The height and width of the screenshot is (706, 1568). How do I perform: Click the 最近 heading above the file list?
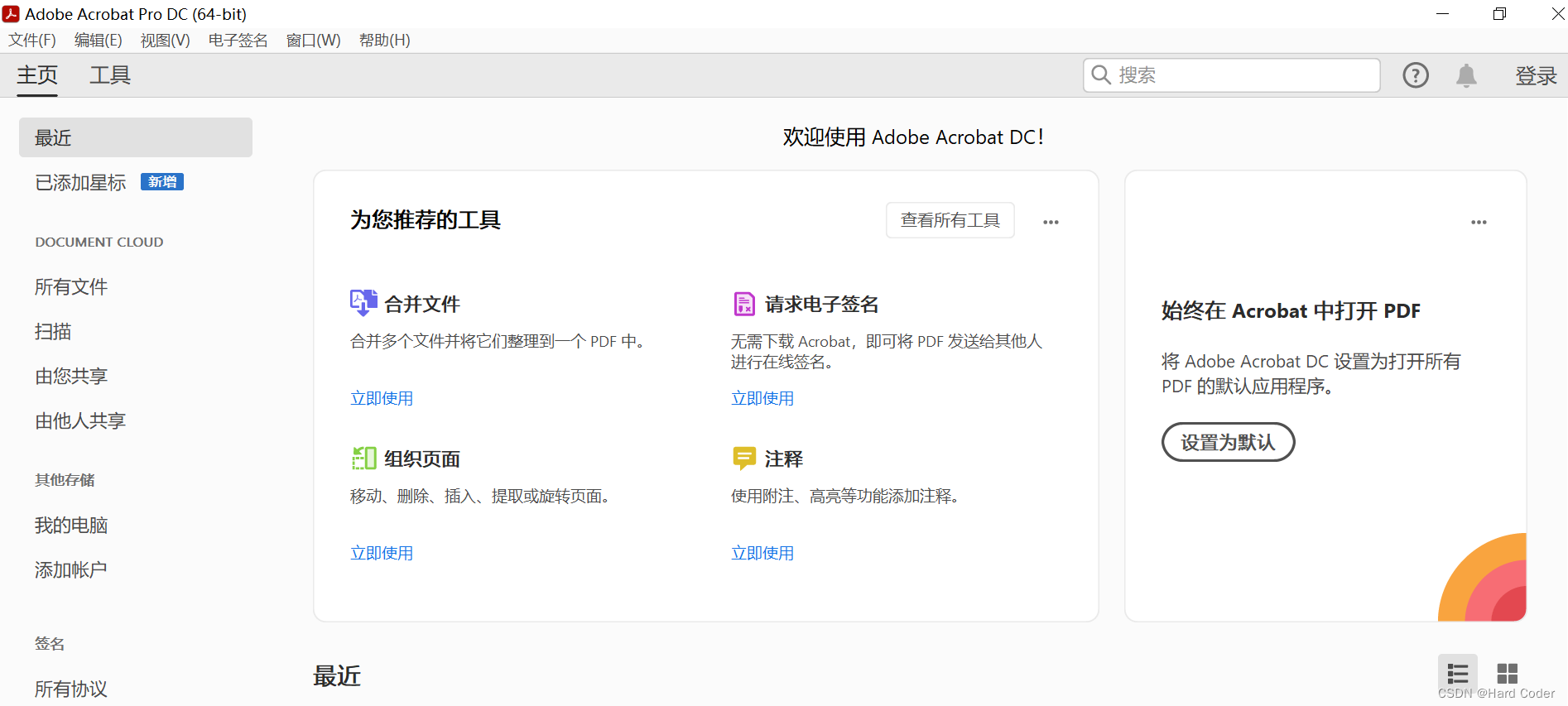point(337,676)
